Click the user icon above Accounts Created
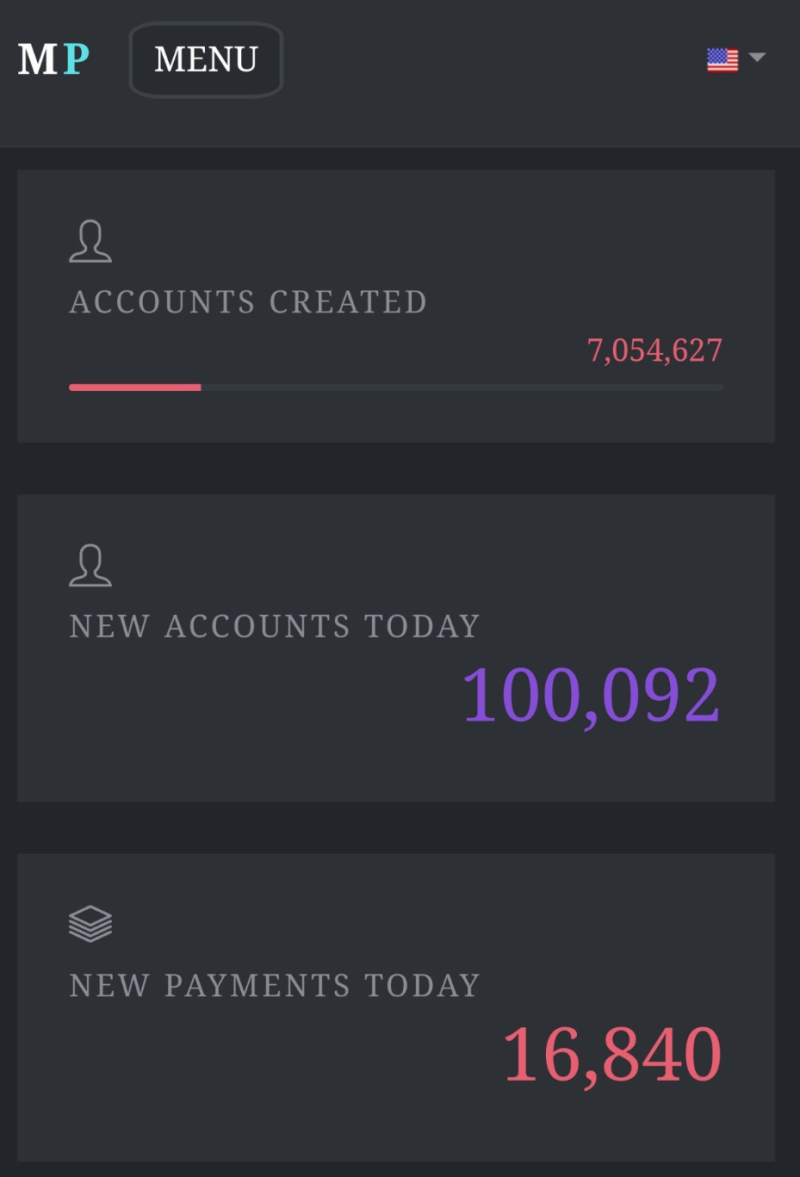The image size is (800, 1177). pyautogui.click(x=90, y=241)
